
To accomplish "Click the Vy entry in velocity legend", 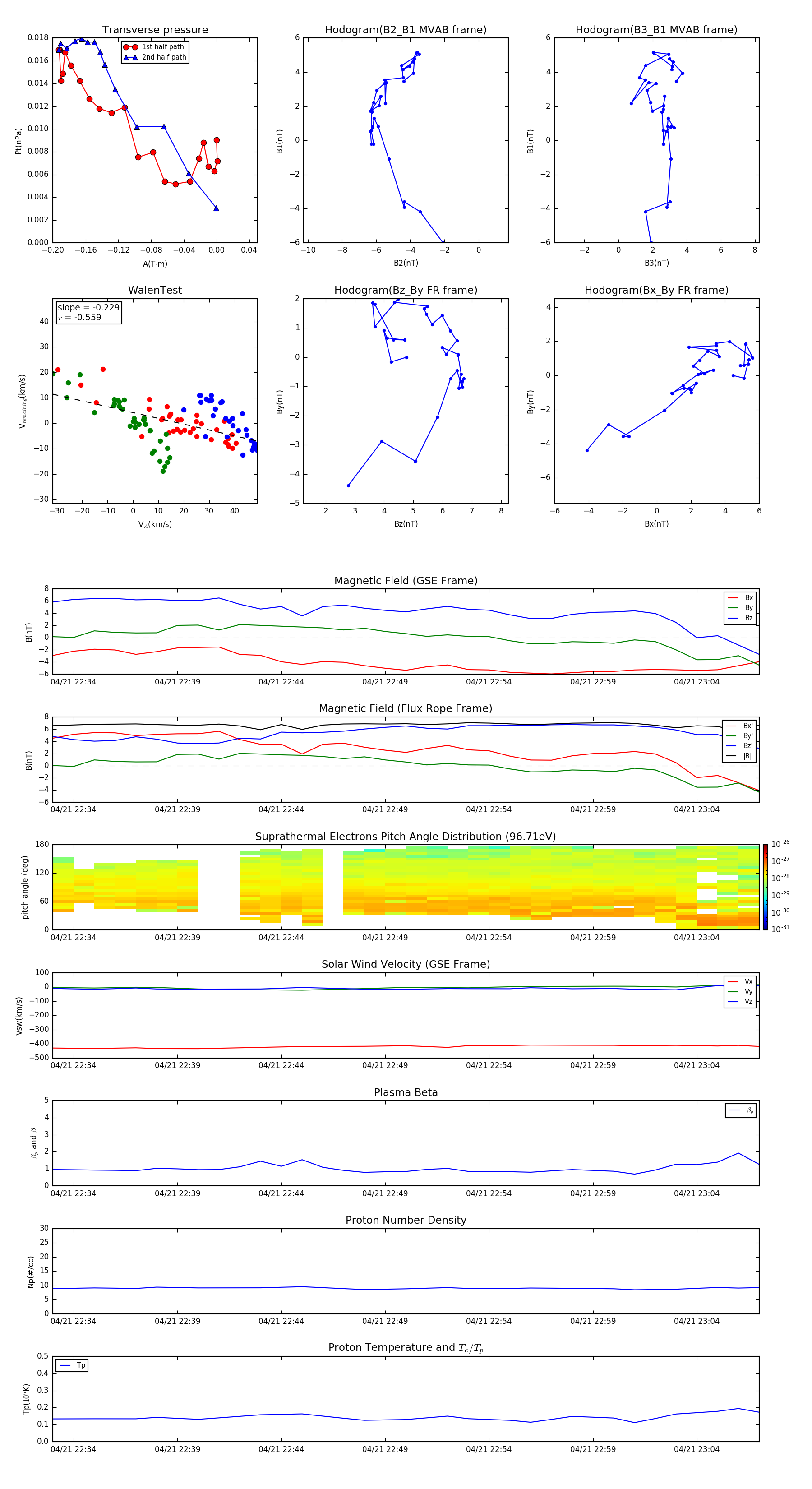I will click(x=740, y=991).
